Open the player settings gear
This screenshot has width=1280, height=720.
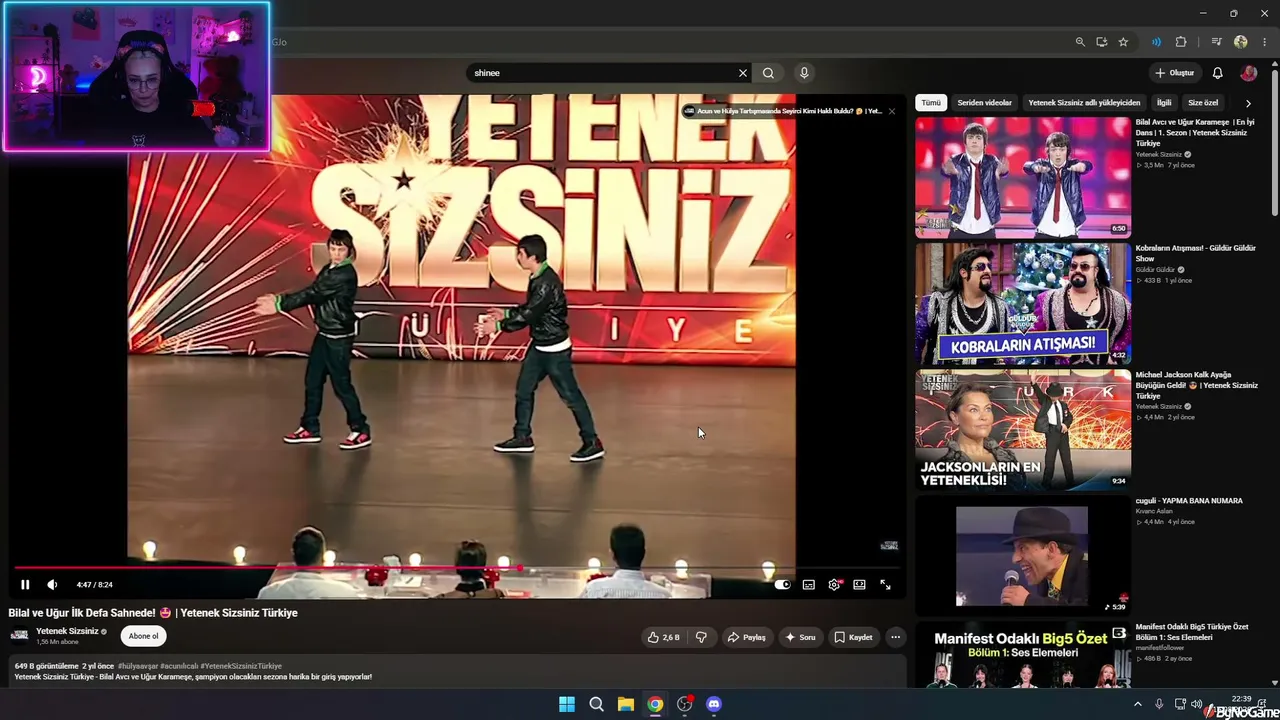click(834, 585)
